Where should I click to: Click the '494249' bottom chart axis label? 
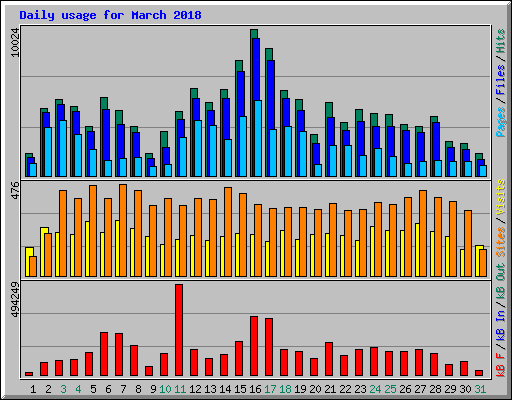(15, 299)
